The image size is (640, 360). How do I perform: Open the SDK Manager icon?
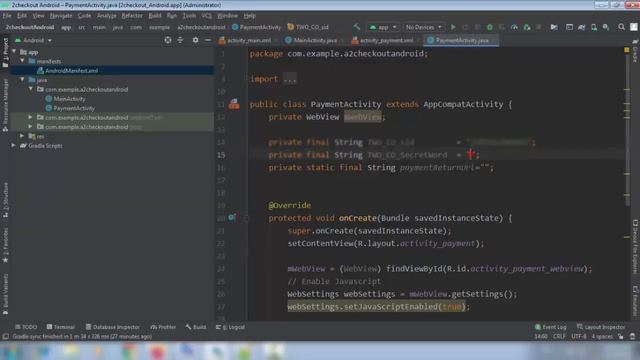606,27
